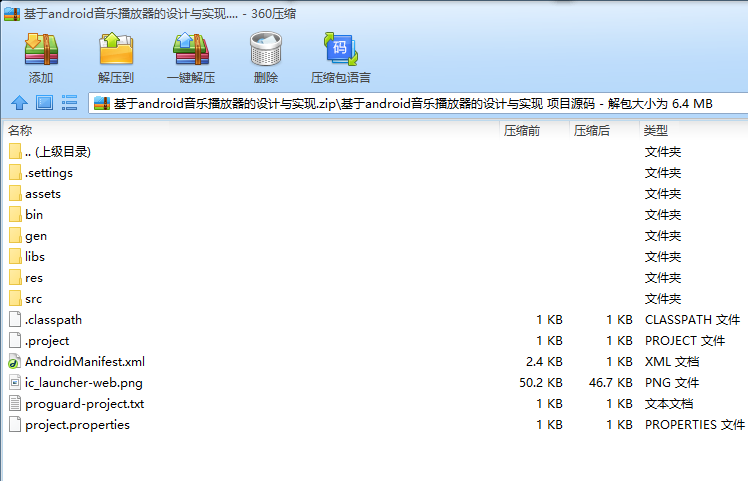
Task: Select the res folder icon
Action: coord(15,277)
